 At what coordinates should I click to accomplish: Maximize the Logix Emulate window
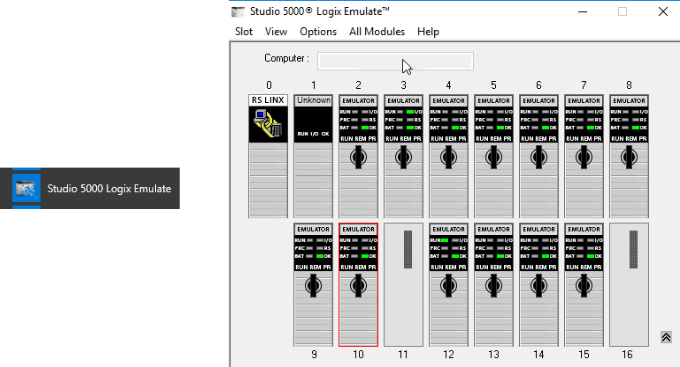click(x=622, y=12)
